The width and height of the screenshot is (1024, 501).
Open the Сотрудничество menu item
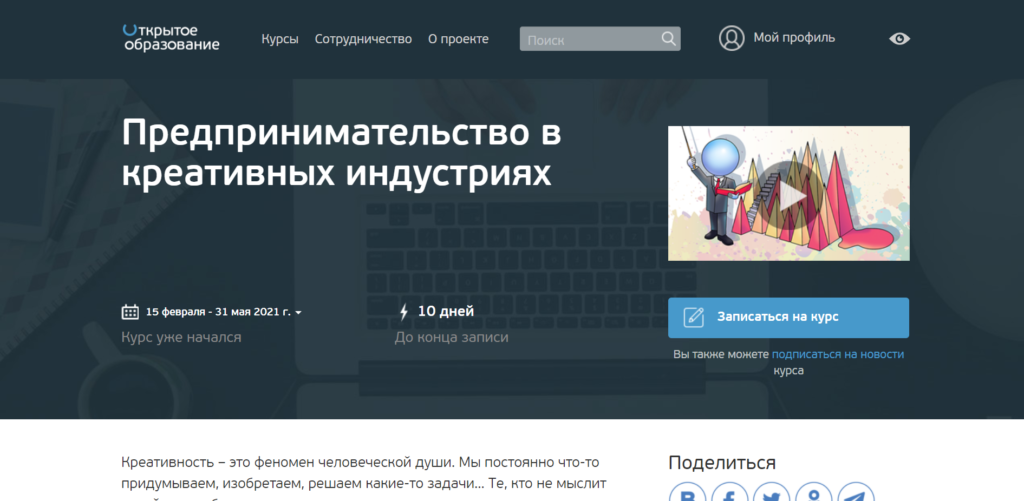(363, 39)
